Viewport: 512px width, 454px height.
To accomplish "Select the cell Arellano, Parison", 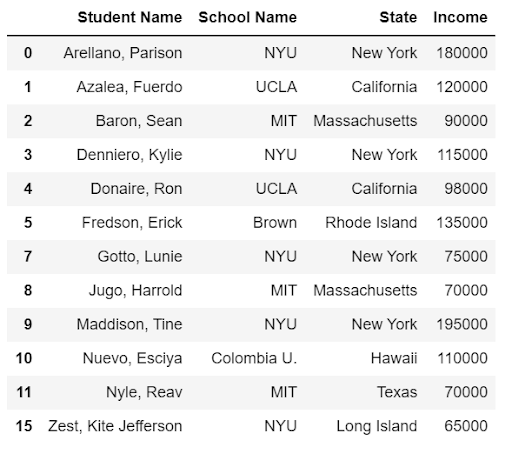I will [x=123, y=53].
